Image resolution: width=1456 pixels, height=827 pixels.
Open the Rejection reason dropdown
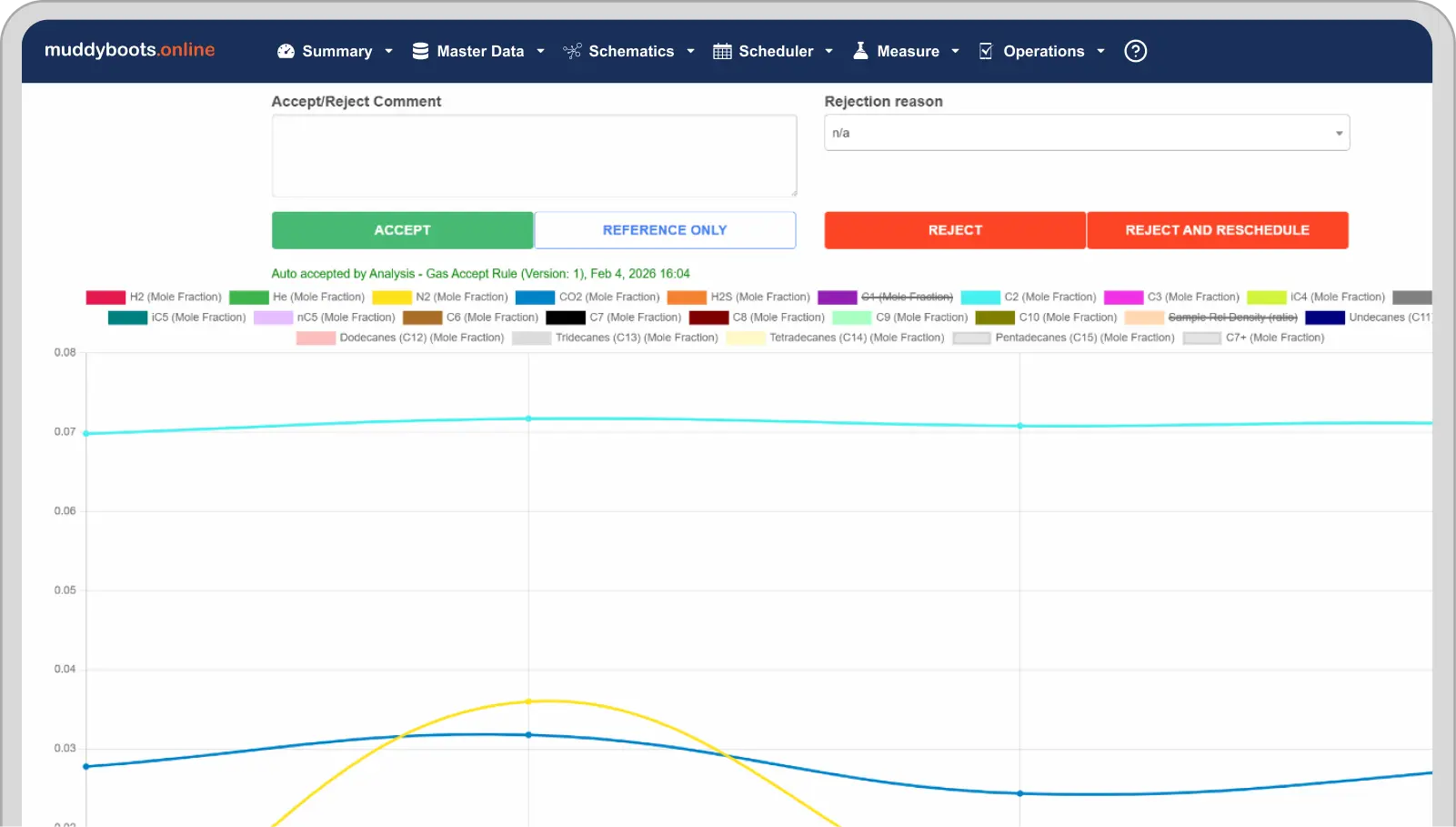(x=1086, y=133)
